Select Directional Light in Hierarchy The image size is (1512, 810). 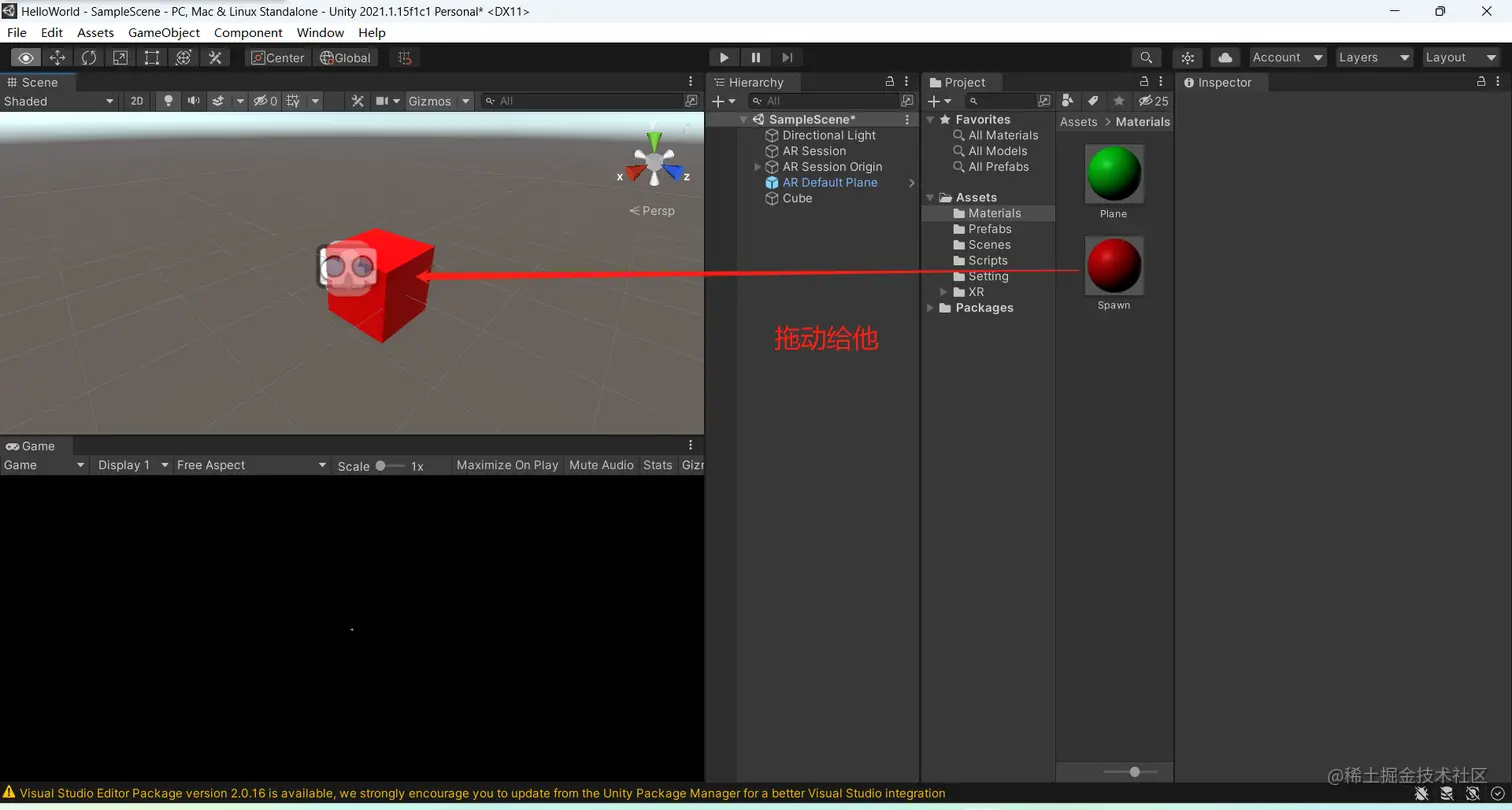[829, 135]
